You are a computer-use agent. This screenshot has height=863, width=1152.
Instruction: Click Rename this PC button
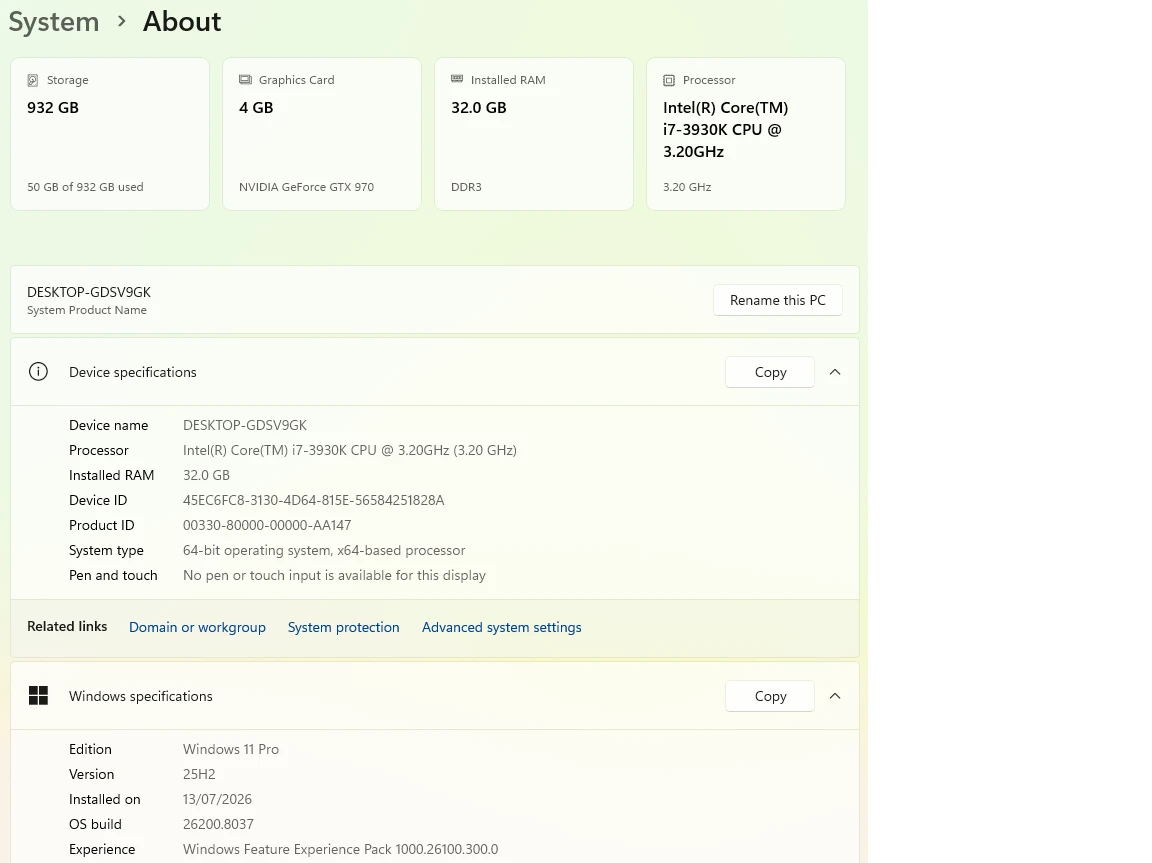tap(777, 300)
